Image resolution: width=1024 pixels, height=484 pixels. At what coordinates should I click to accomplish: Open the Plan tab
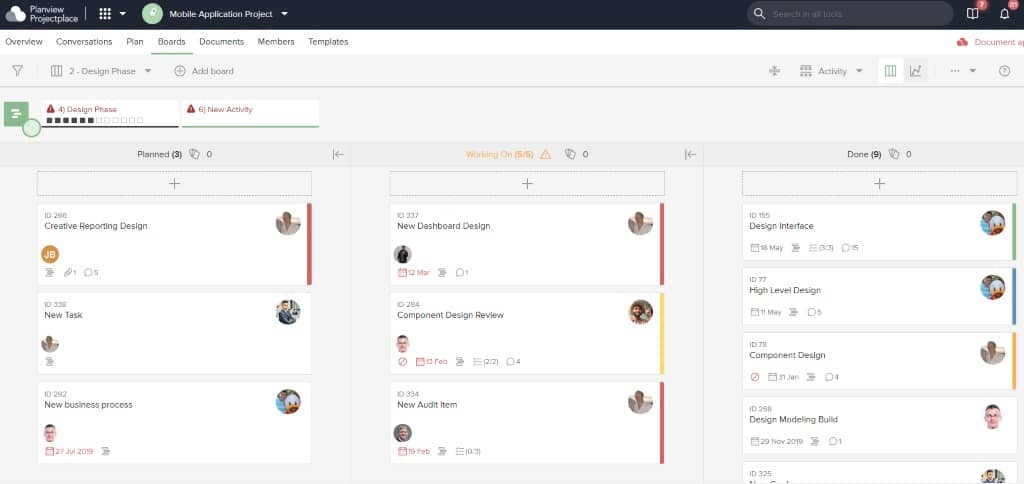click(135, 42)
